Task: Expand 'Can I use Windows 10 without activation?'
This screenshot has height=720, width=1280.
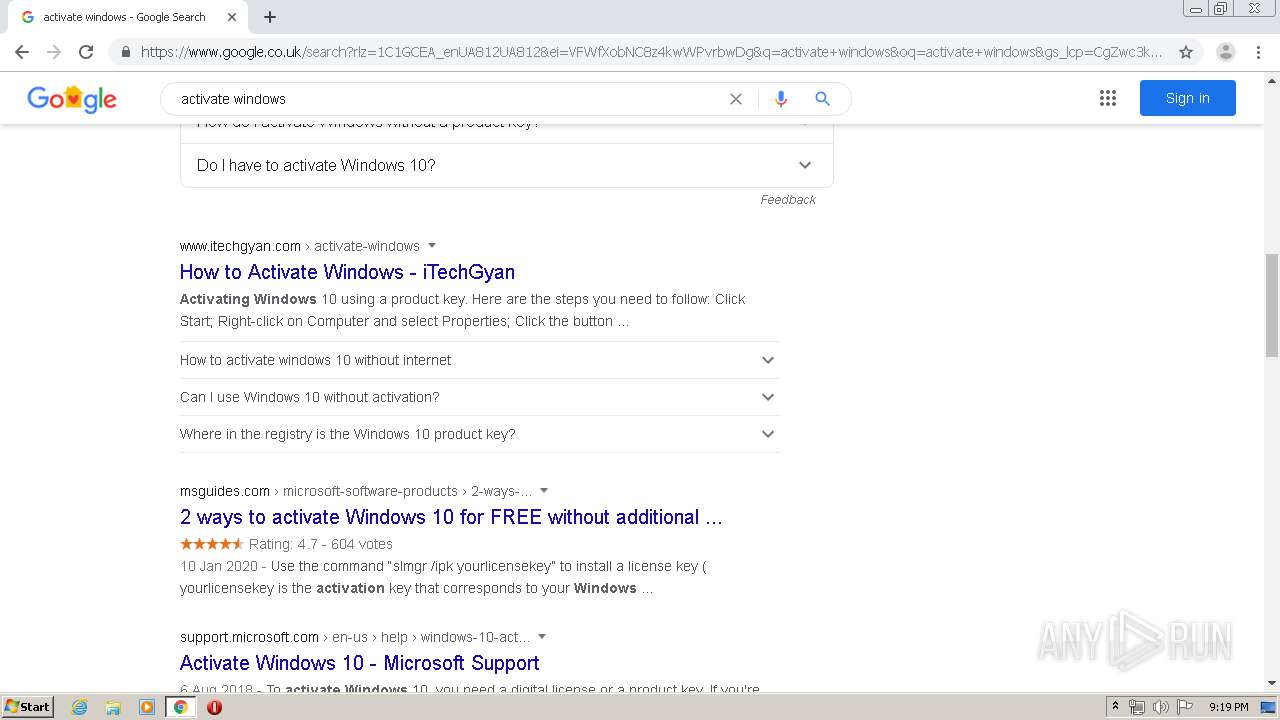Action: pos(480,397)
